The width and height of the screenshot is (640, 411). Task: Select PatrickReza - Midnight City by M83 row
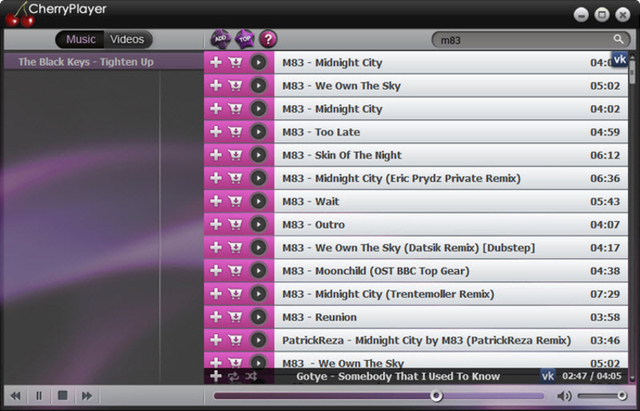pyautogui.click(x=451, y=340)
